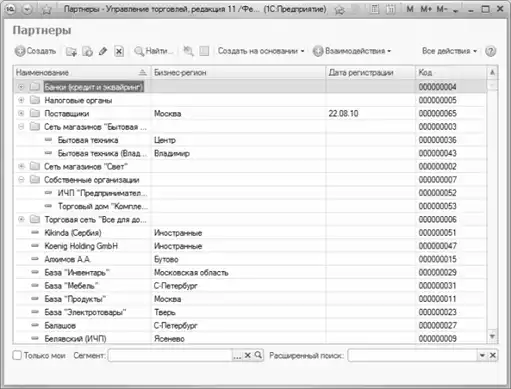Viewport: 511px width, 389px height.
Task: Open help with the question mark icon
Action: pyautogui.click(x=490, y=51)
